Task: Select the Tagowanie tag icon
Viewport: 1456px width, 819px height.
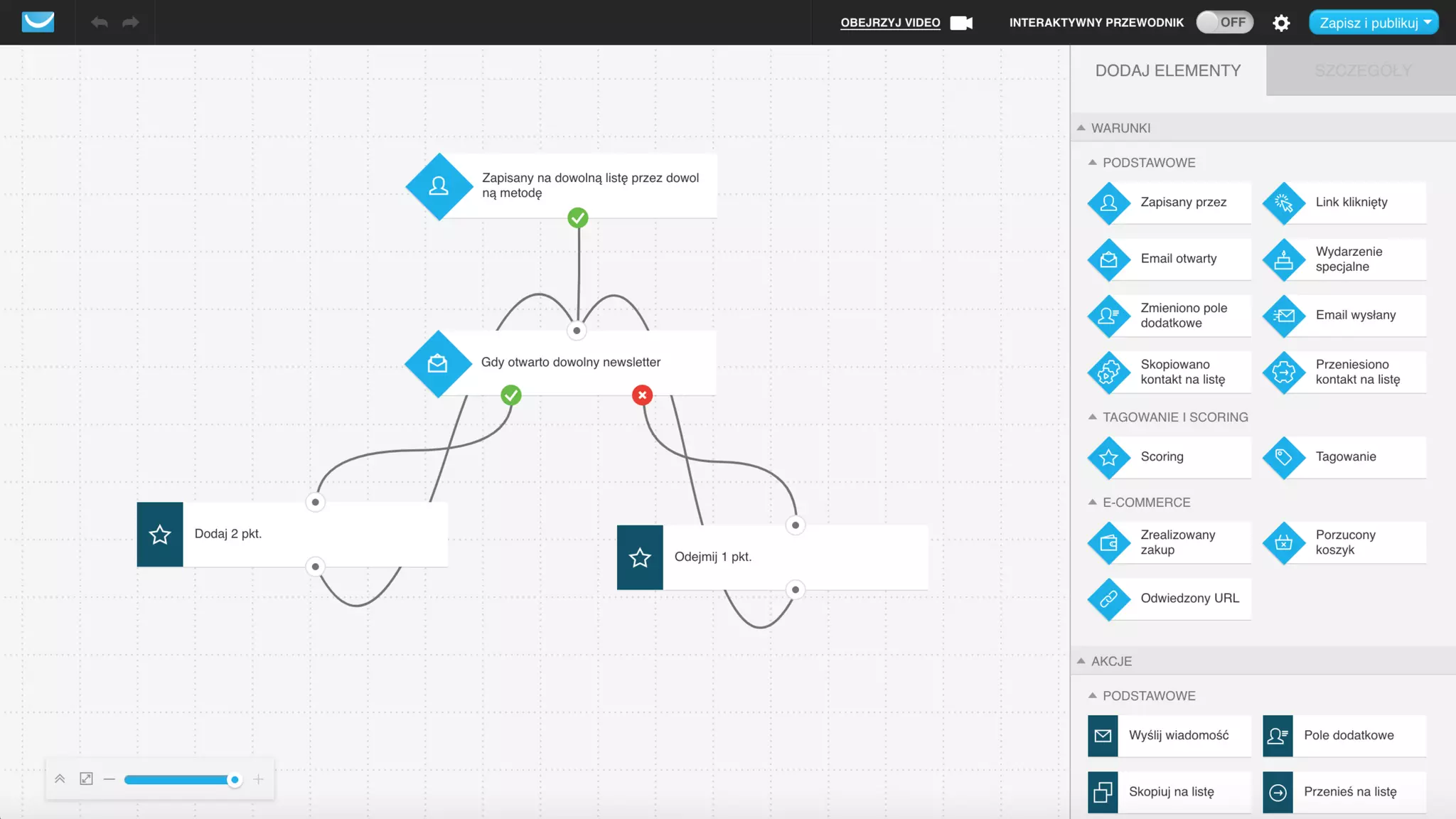Action: coord(1283,457)
